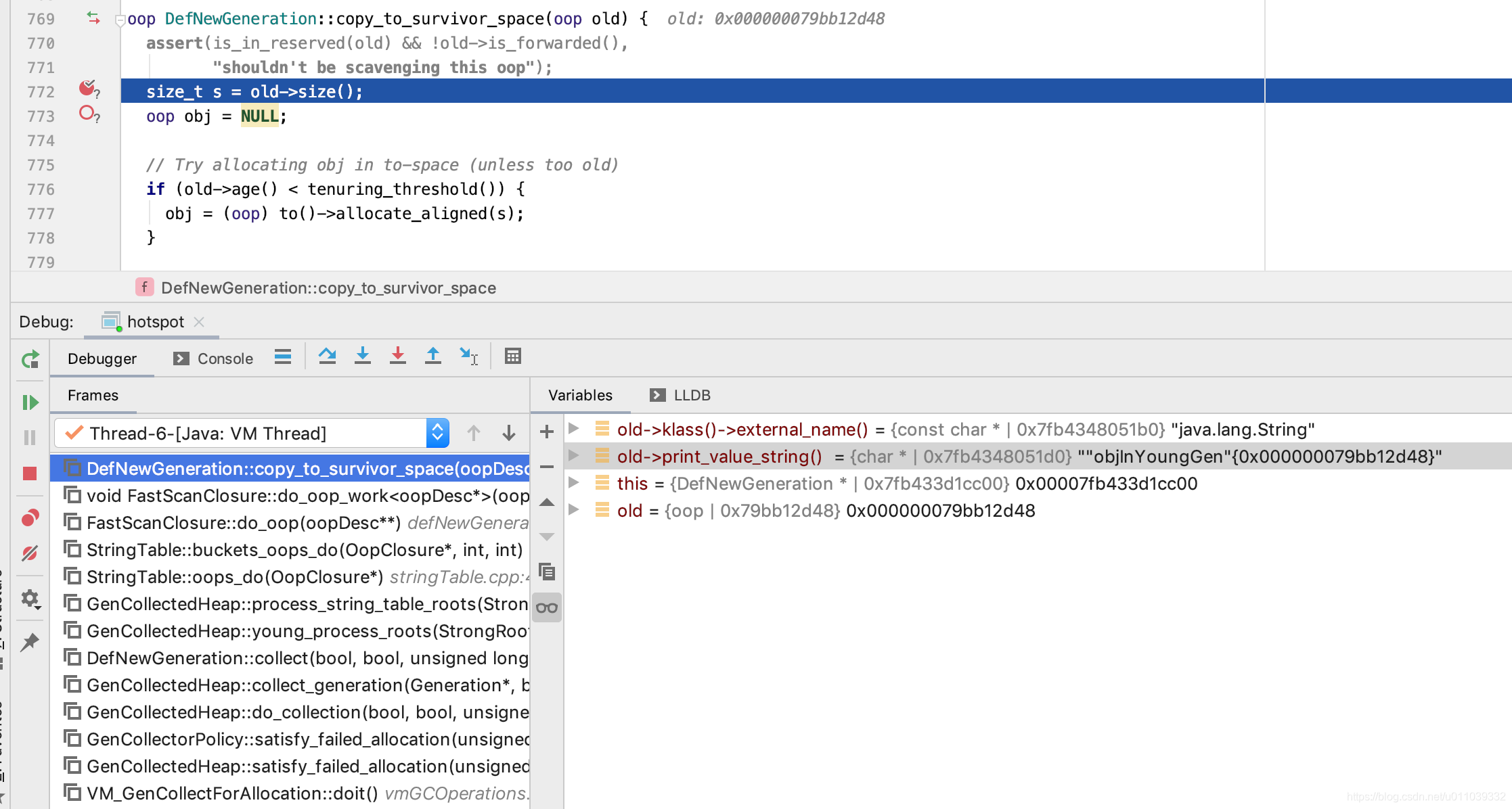Expand the 'this' variable node
This screenshot has width=1512, height=809.
[x=574, y=483]
